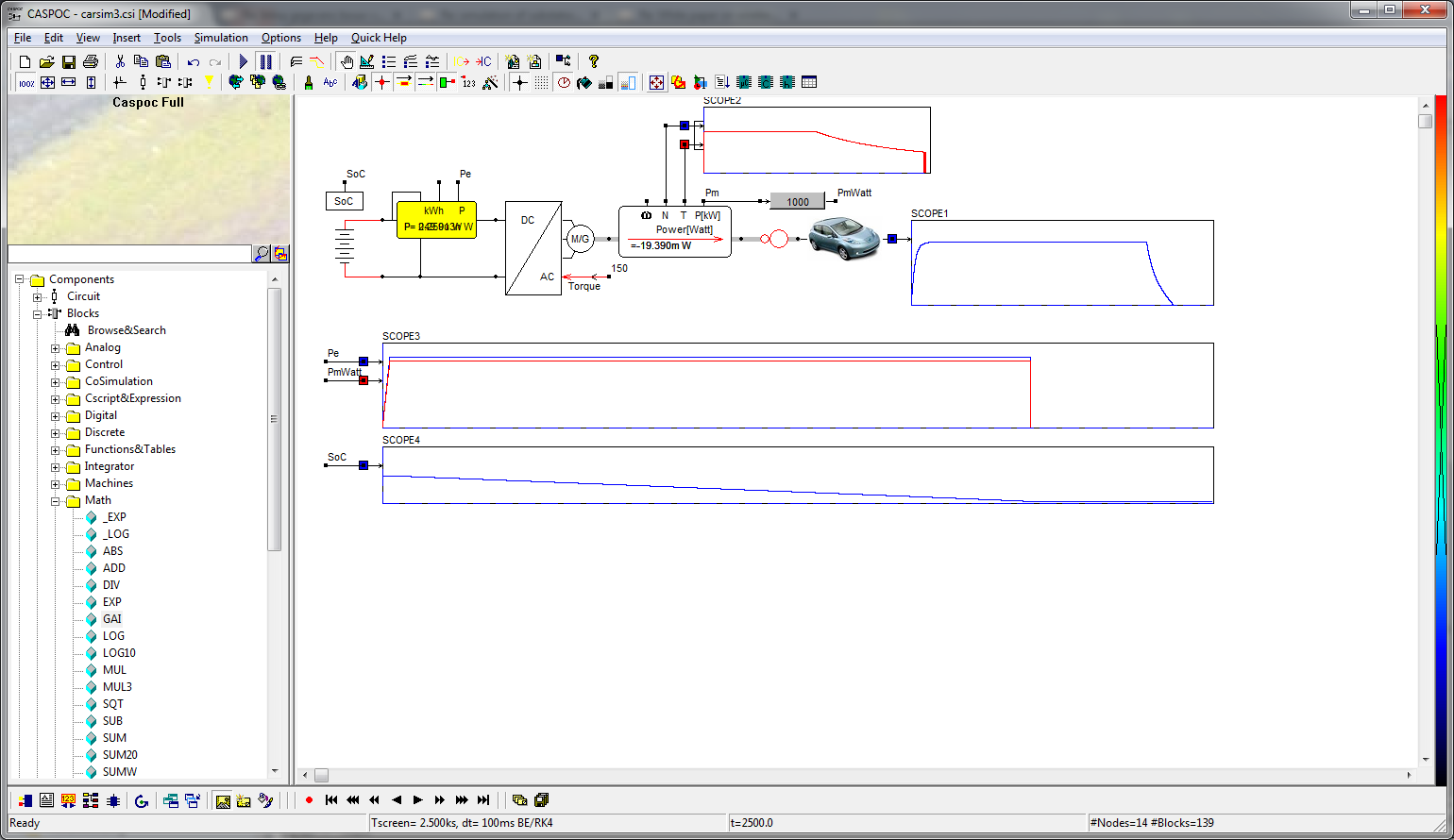Image resolution: width=1454 pixels, height=840 pixels.
Task: Select the MUL block in Math
Action: click(x=114, y=670)
